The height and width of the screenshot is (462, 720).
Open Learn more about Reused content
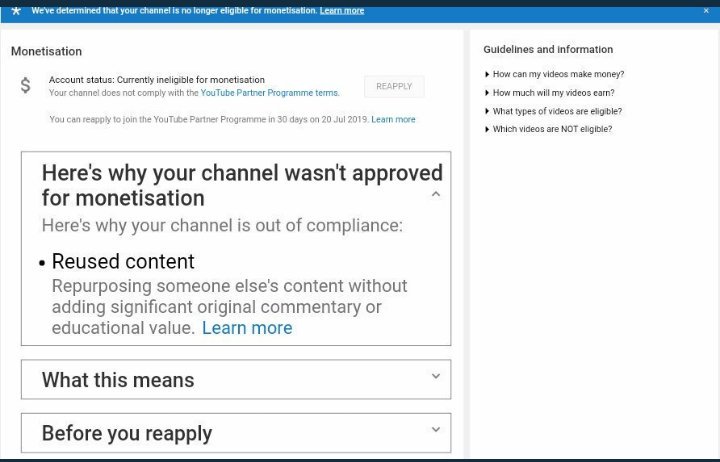tap(247, 328)
